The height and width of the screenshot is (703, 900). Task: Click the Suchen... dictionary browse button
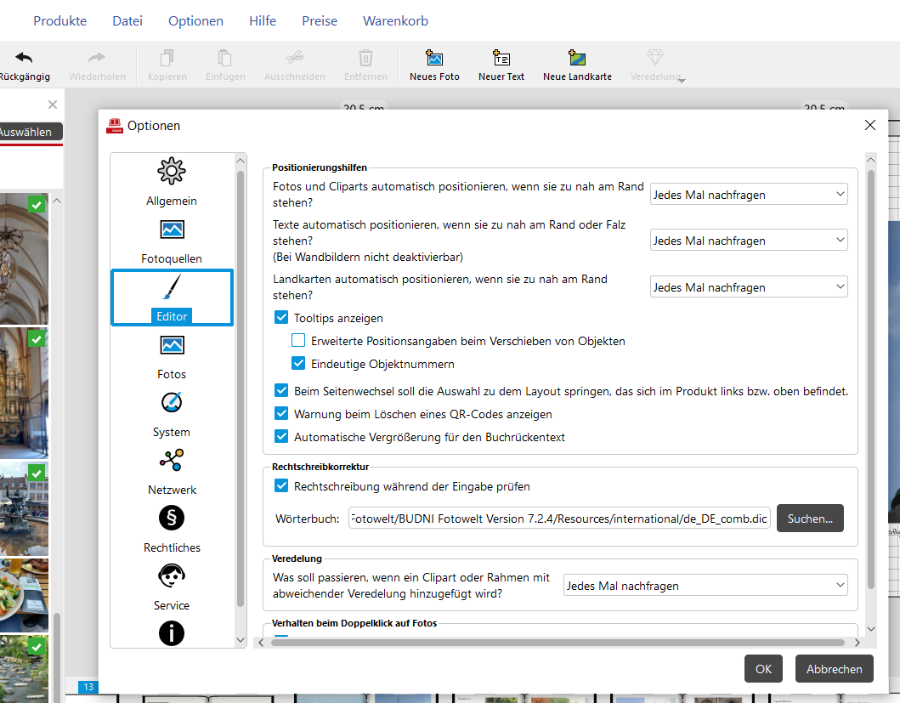pos(810,518)
